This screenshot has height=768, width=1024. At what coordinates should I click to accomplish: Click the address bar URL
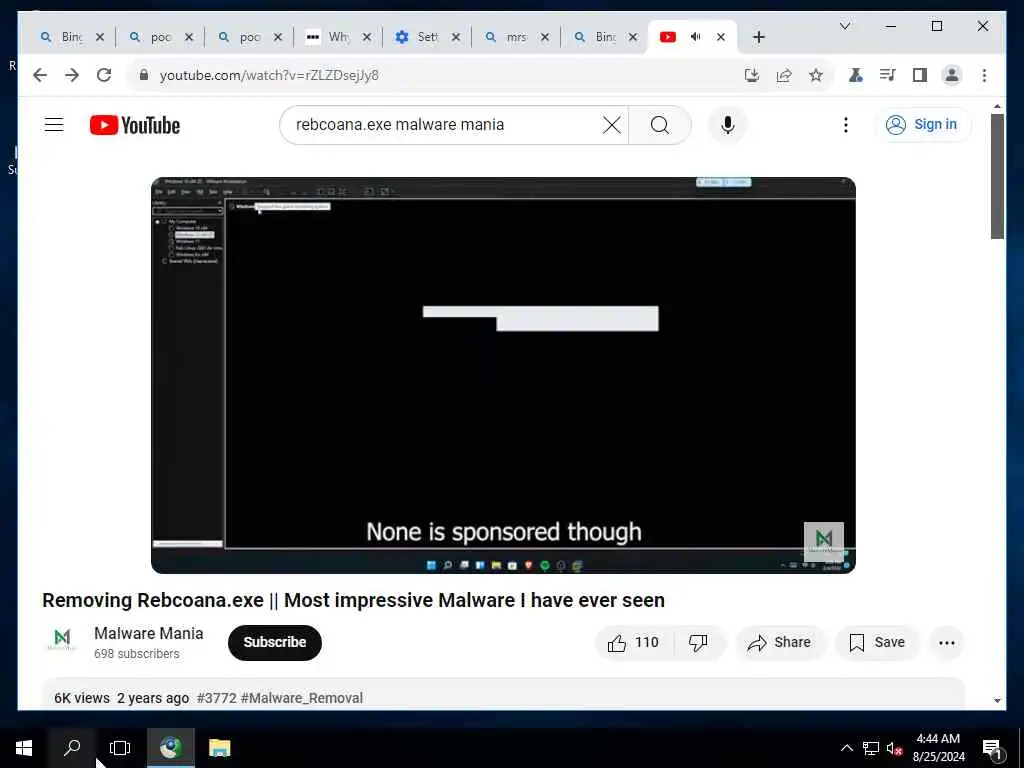point(269,75)
